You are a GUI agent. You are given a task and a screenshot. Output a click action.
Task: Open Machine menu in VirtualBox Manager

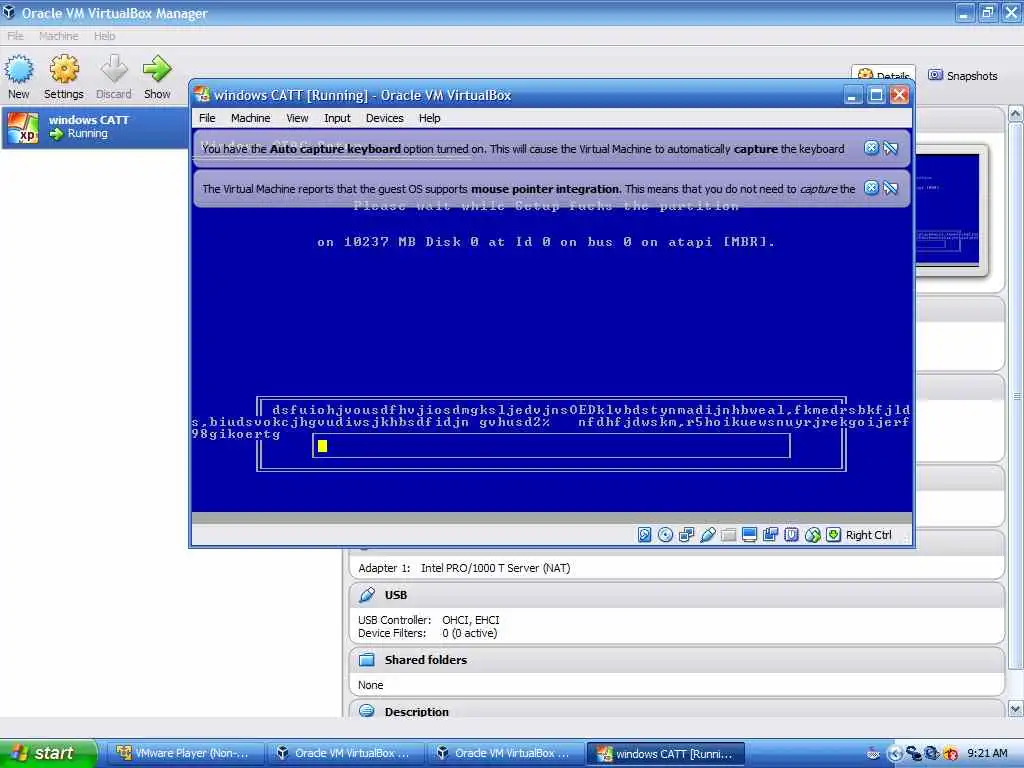[x=58, y=36]
